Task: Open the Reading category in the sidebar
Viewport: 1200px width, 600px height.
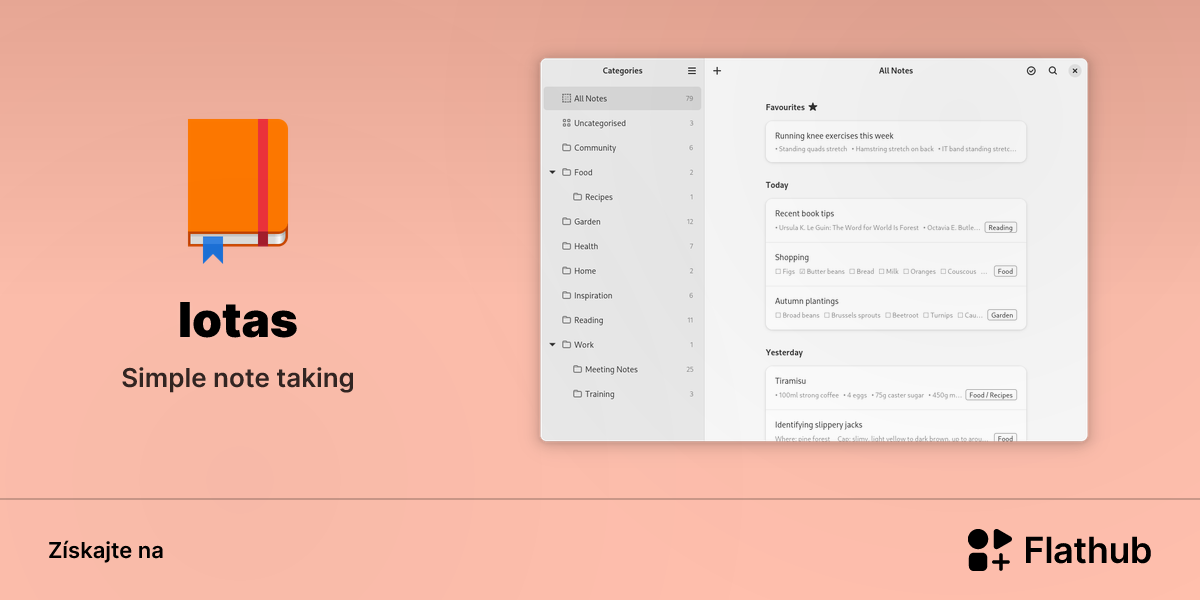Action: (x=622, y=320)
